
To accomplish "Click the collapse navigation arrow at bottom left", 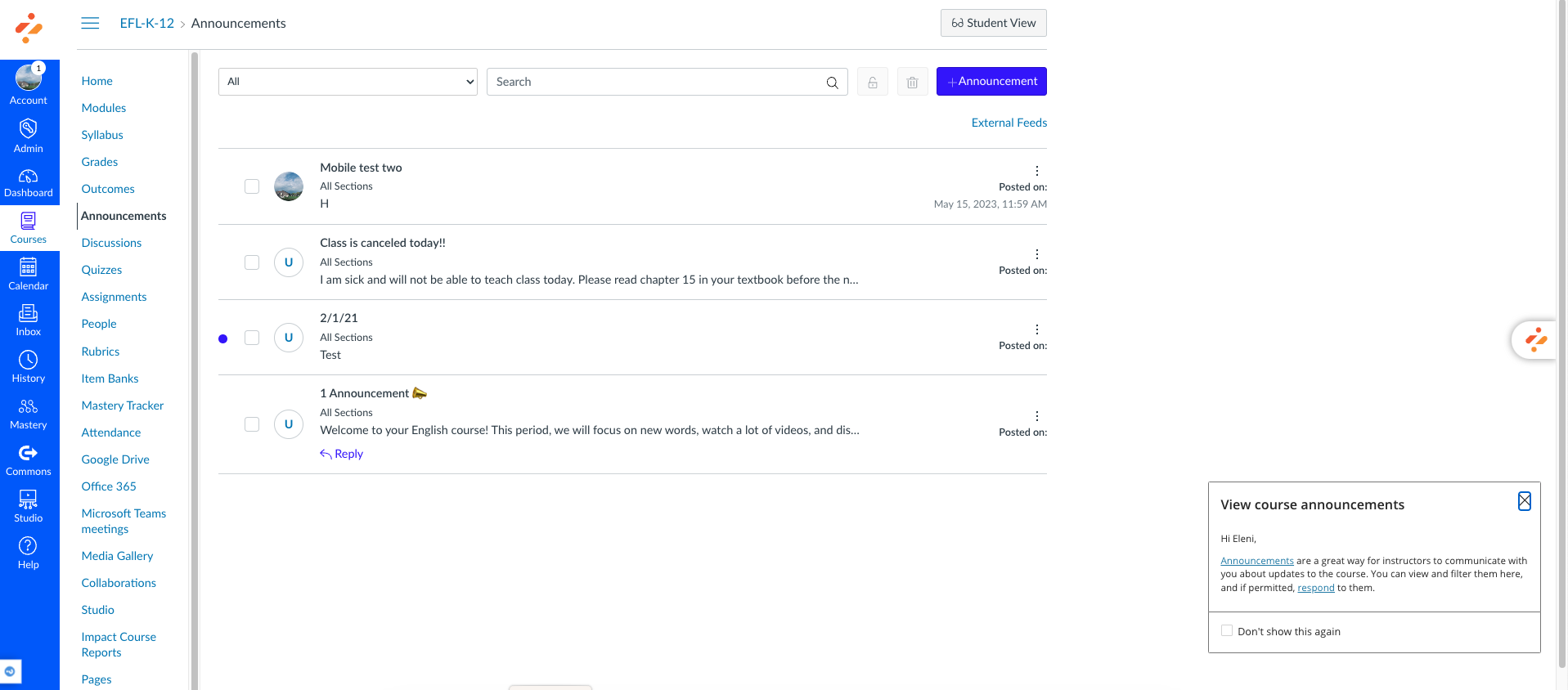I will pyautogui.click(x=10, y=671).
